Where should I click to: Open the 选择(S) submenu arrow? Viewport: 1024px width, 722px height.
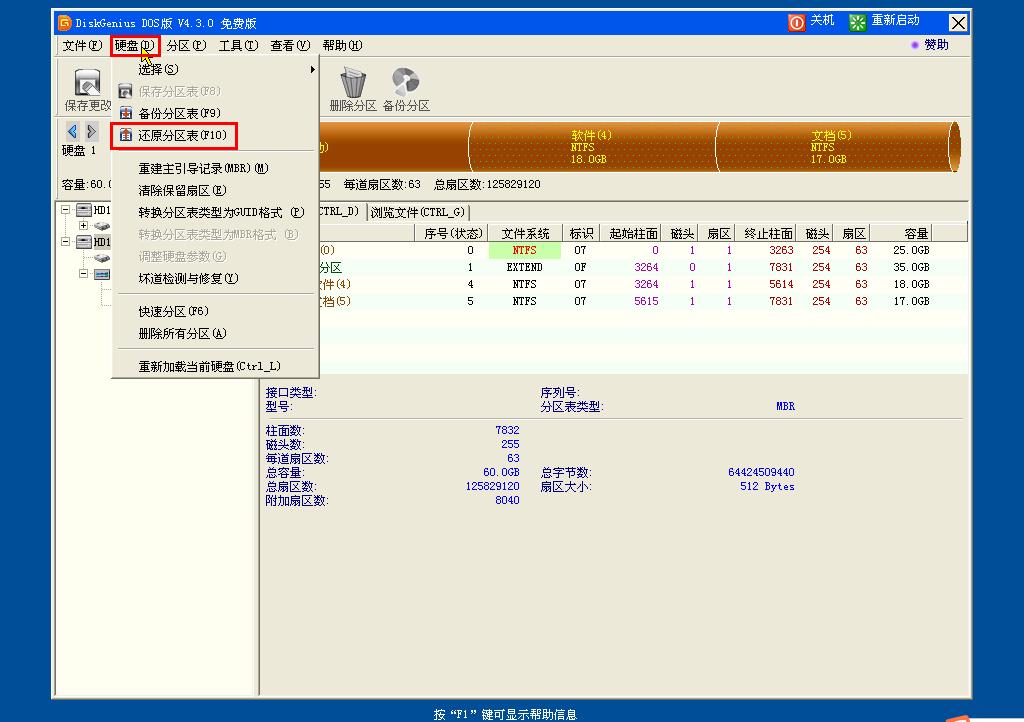[x=312, y=69]
